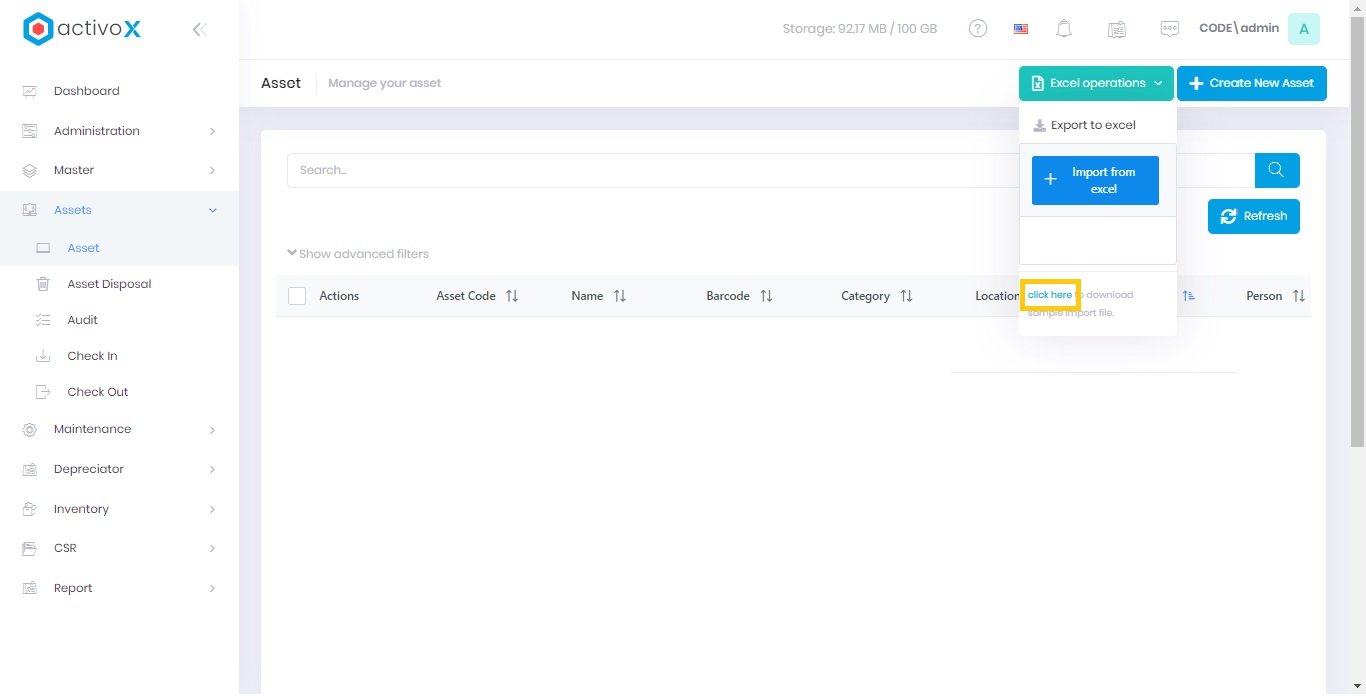This screenshot has height=696, width=1366.
Task: Click Create New Asset button
Action: 1251,83
